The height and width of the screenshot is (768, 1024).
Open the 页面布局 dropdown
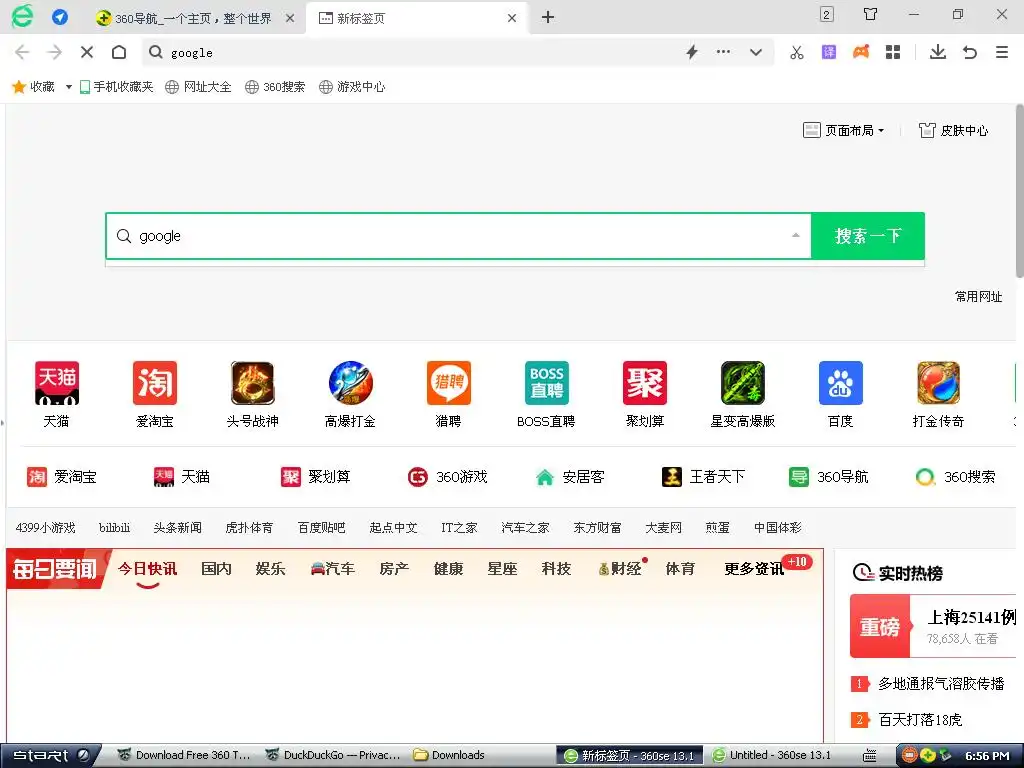[844, 131]
